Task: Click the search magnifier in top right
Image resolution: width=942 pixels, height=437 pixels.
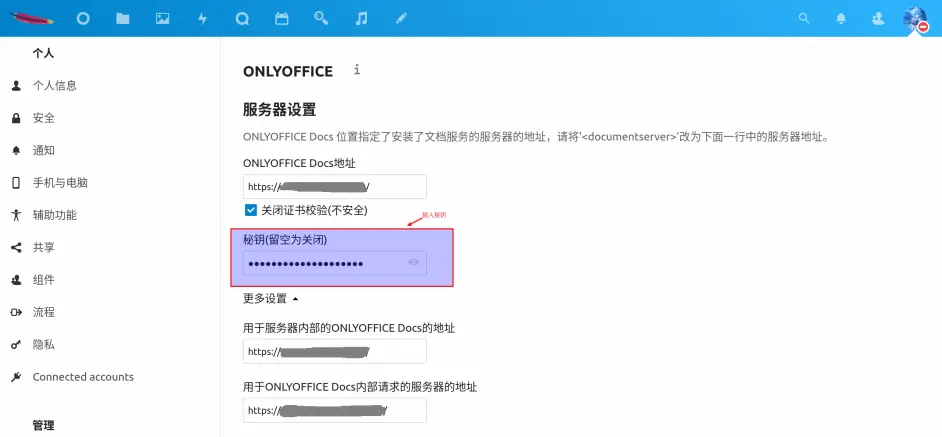Action: [x=804, y=18]
